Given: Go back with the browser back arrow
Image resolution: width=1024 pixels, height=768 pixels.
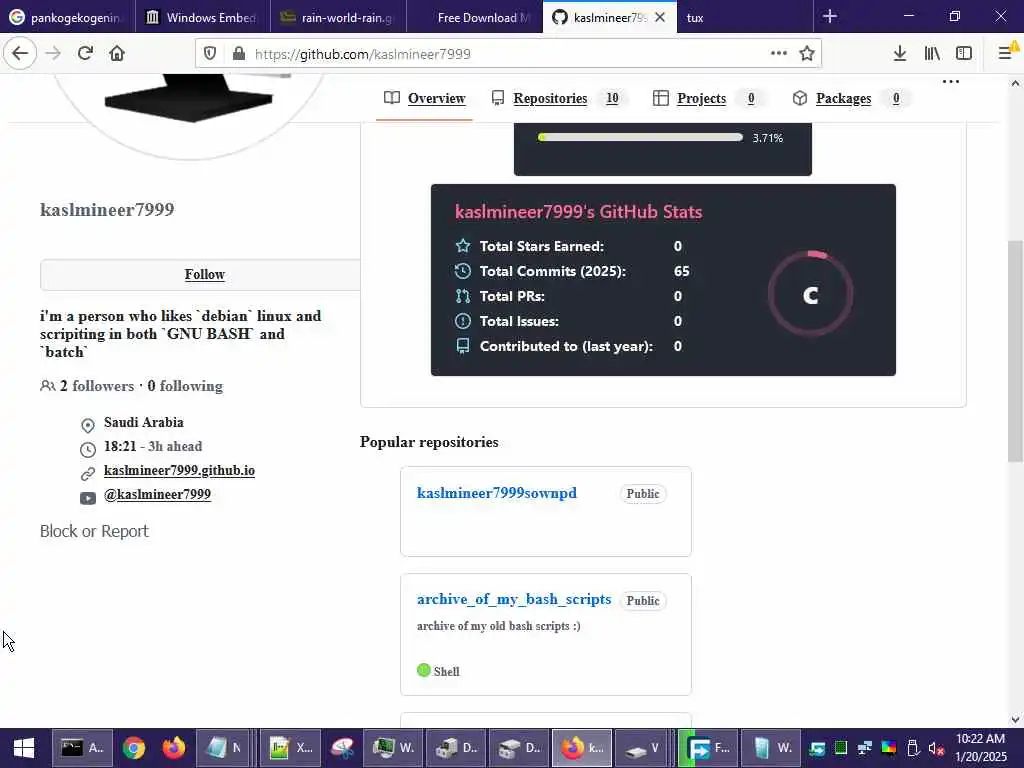Looking at the screenshot, I should [20, 54].
